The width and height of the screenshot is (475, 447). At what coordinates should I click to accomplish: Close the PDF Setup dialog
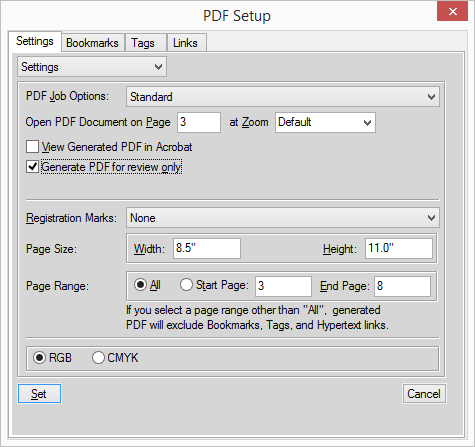click(x=452, y=12)
